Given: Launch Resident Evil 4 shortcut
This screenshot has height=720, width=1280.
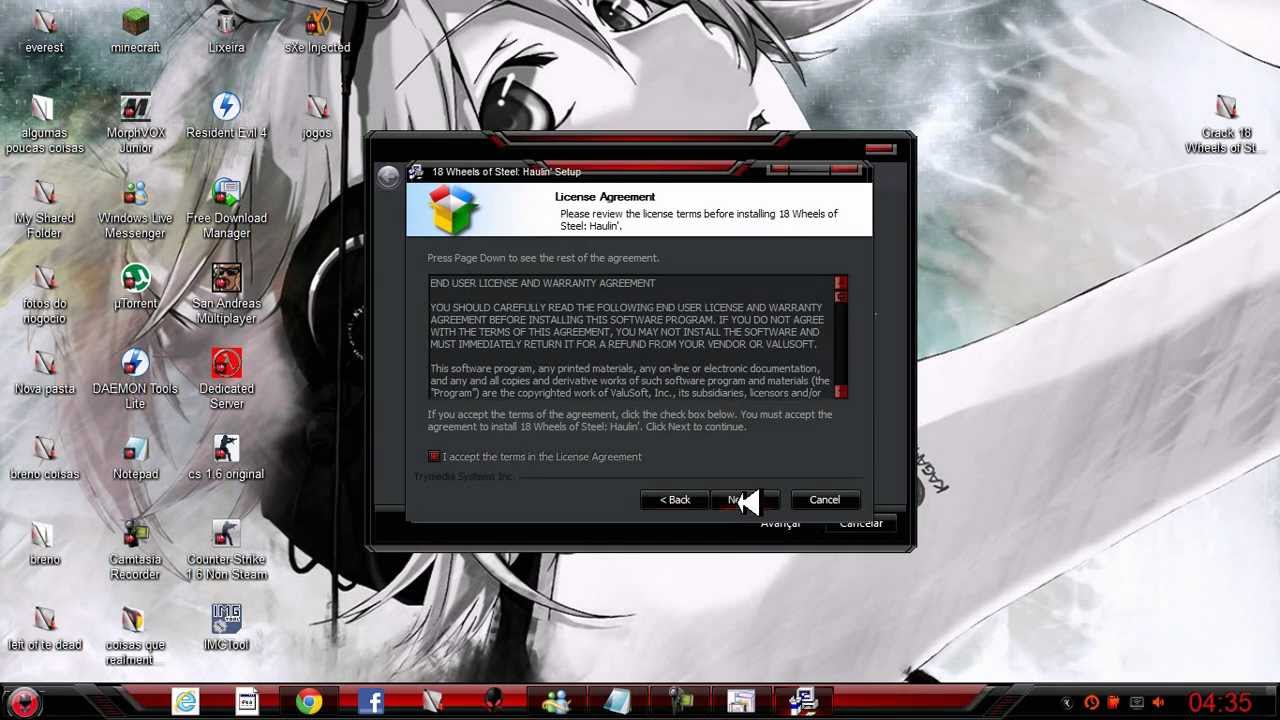Looking at the screenshot, I should point(226,116).
